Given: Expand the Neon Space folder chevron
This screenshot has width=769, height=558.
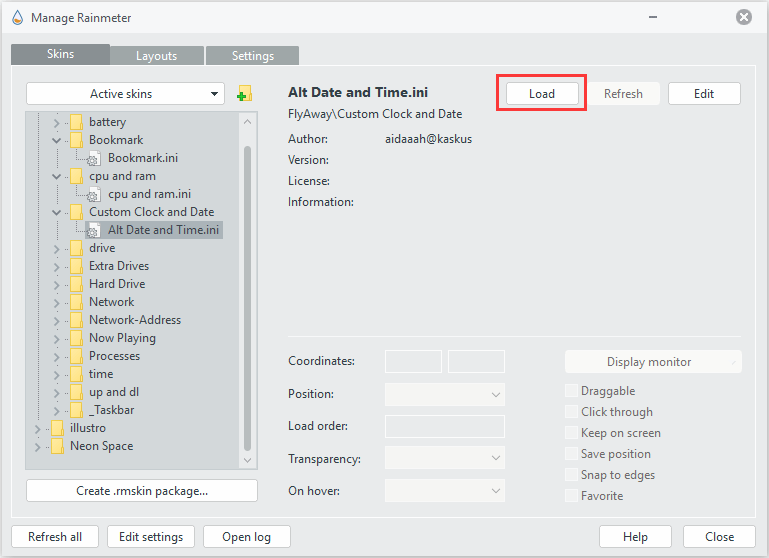Looking at the screenshot, I should tap(37, 447).
